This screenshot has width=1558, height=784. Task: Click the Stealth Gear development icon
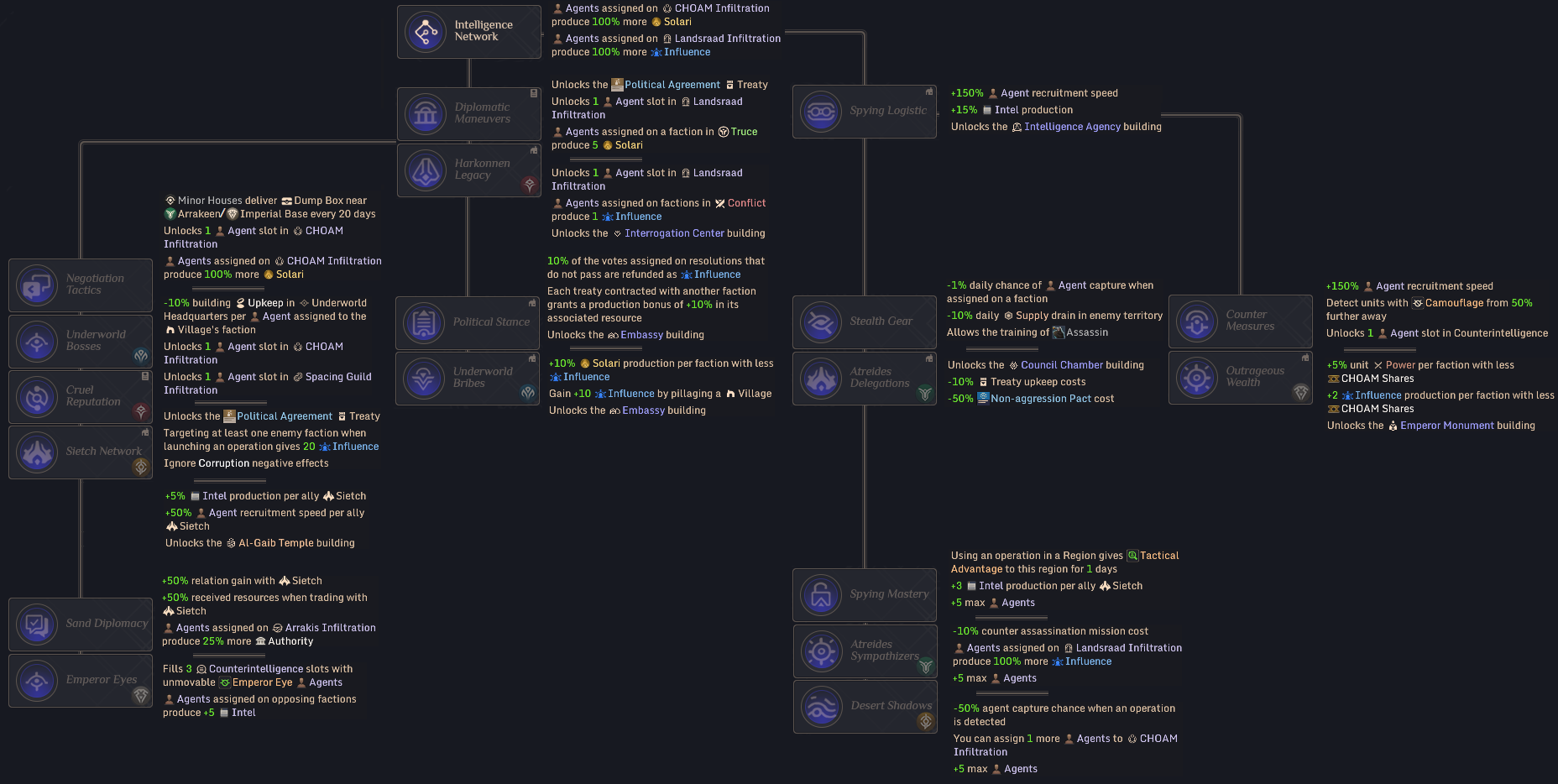[821, 322]
